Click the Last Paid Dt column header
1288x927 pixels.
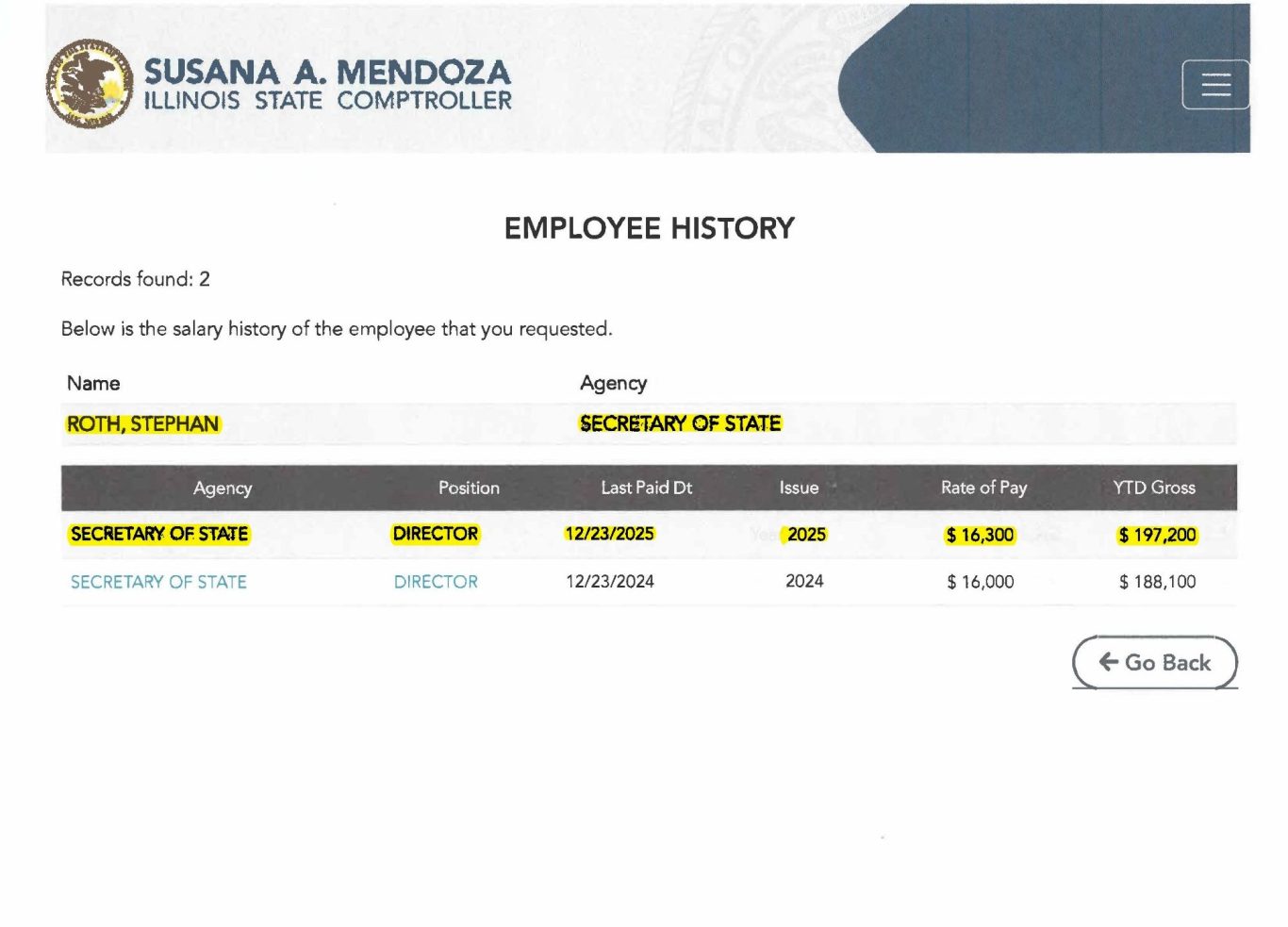[x=646, y=488]
